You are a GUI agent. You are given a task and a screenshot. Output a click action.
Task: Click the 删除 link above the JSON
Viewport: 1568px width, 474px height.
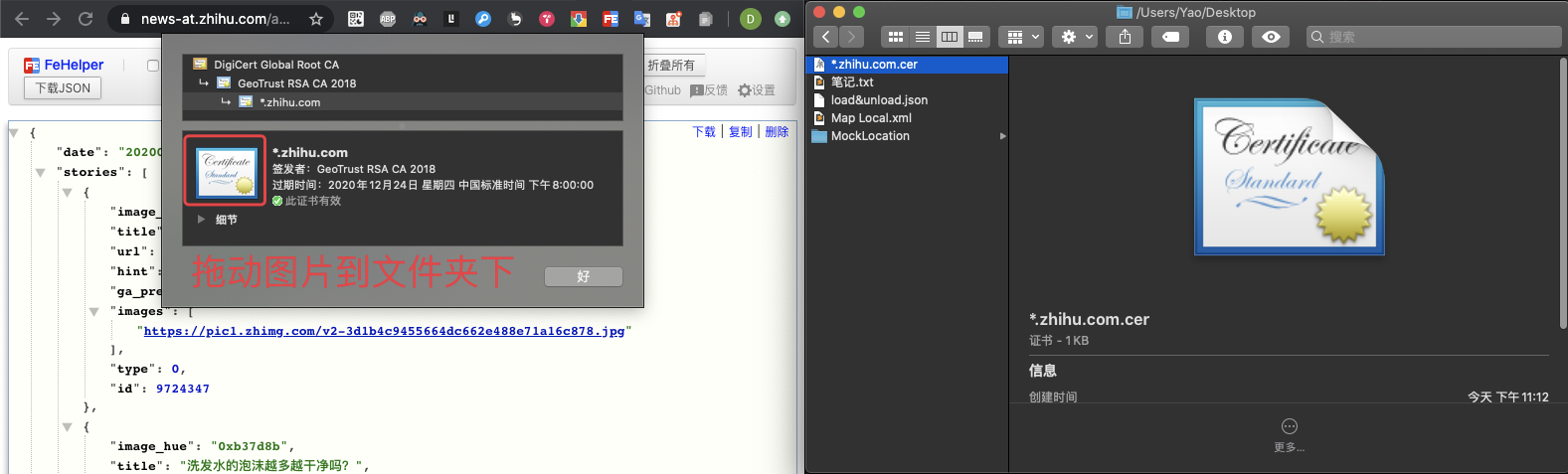[x=777, y=131]
